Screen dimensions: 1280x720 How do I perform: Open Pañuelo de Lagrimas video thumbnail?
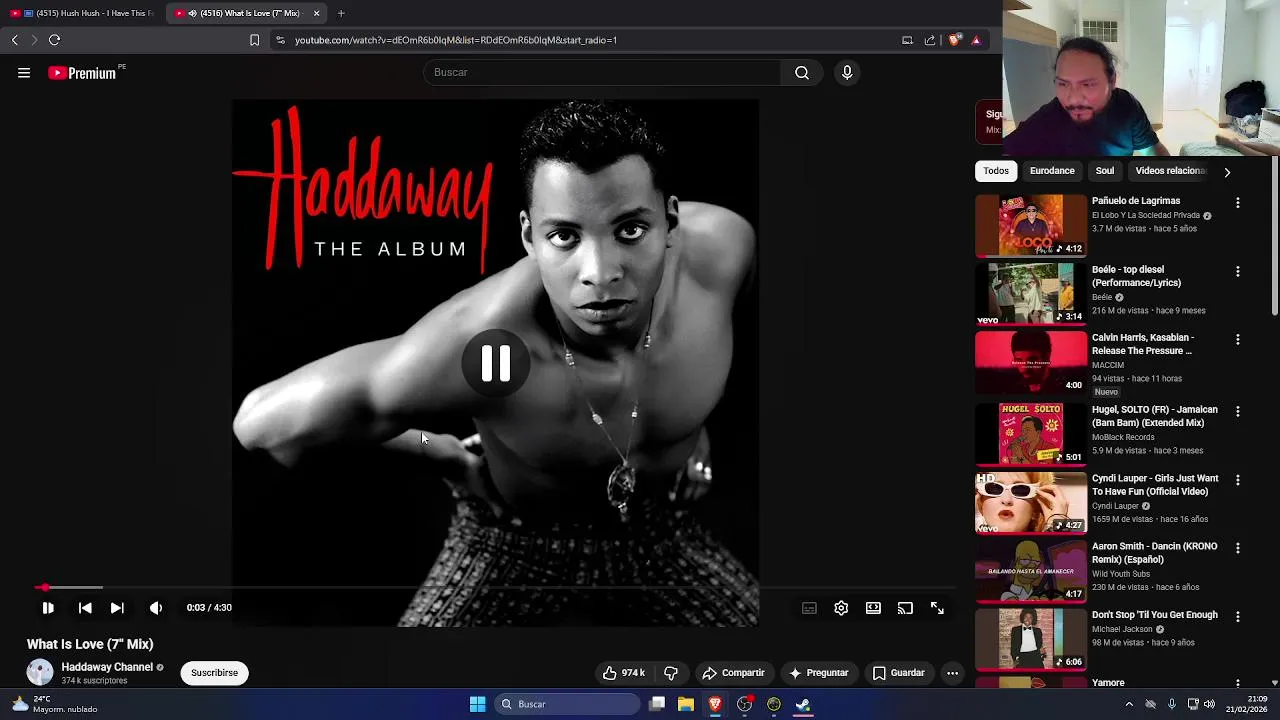(x=1031, y=225)
